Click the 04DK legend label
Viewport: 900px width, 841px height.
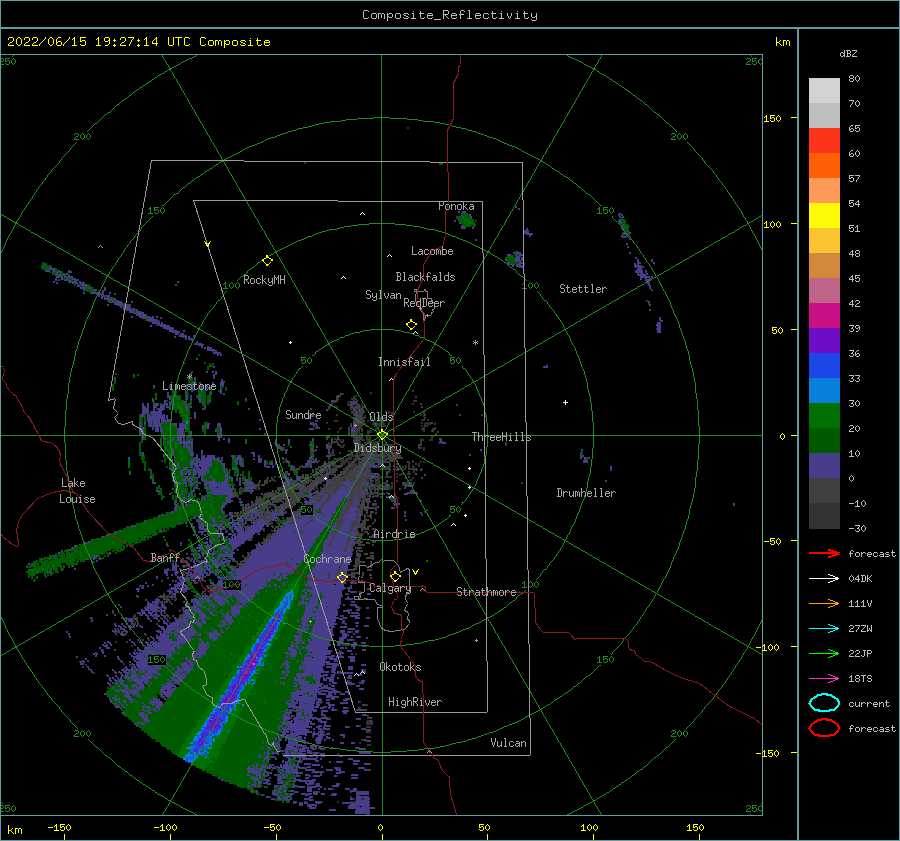point(860,579)
